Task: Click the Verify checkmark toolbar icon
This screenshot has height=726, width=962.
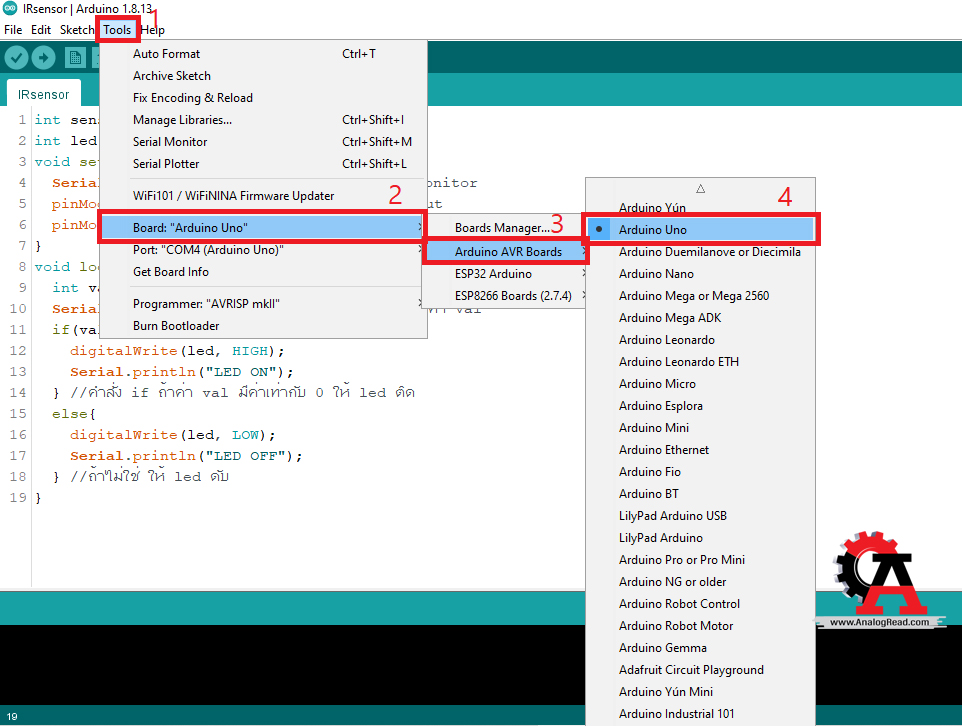Action: (17, 58)
